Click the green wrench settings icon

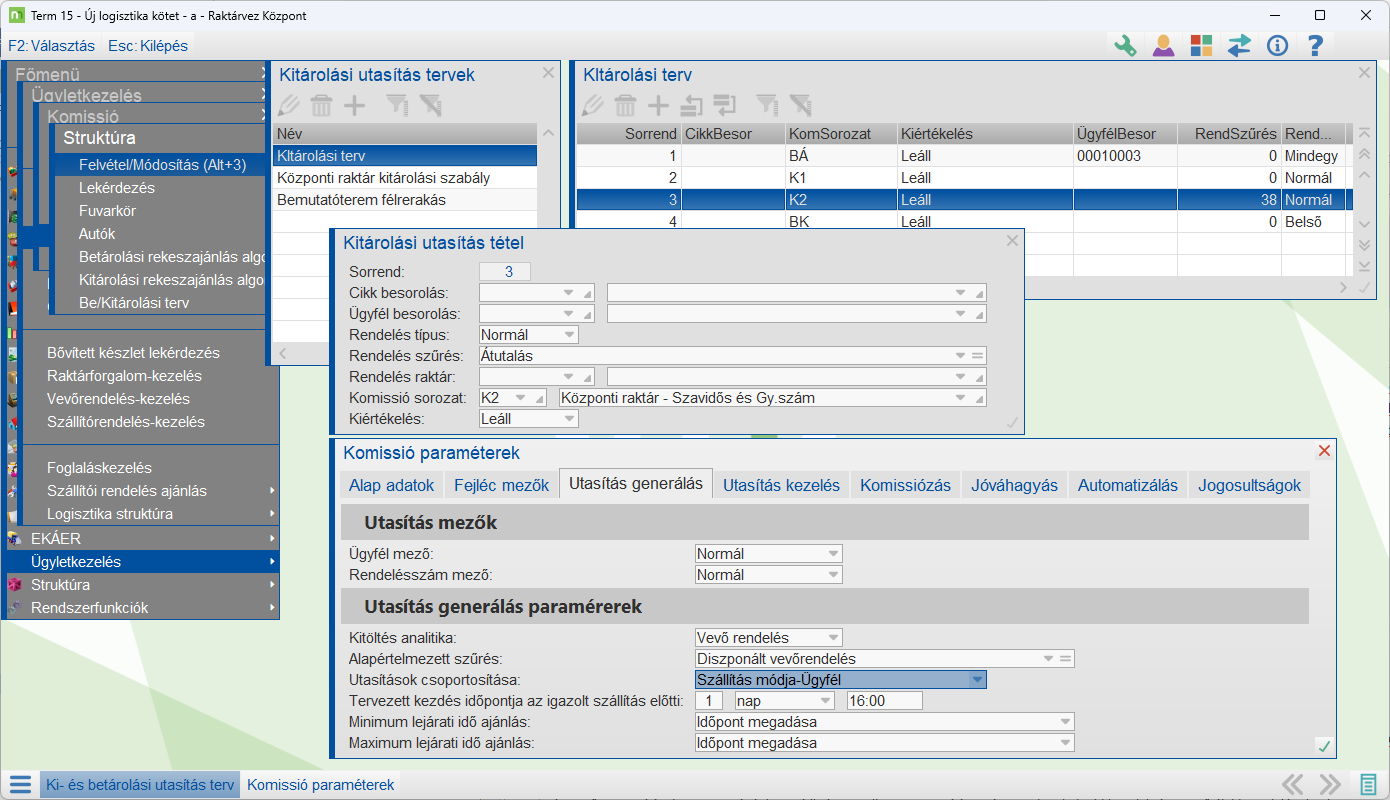coord(1125,46)
